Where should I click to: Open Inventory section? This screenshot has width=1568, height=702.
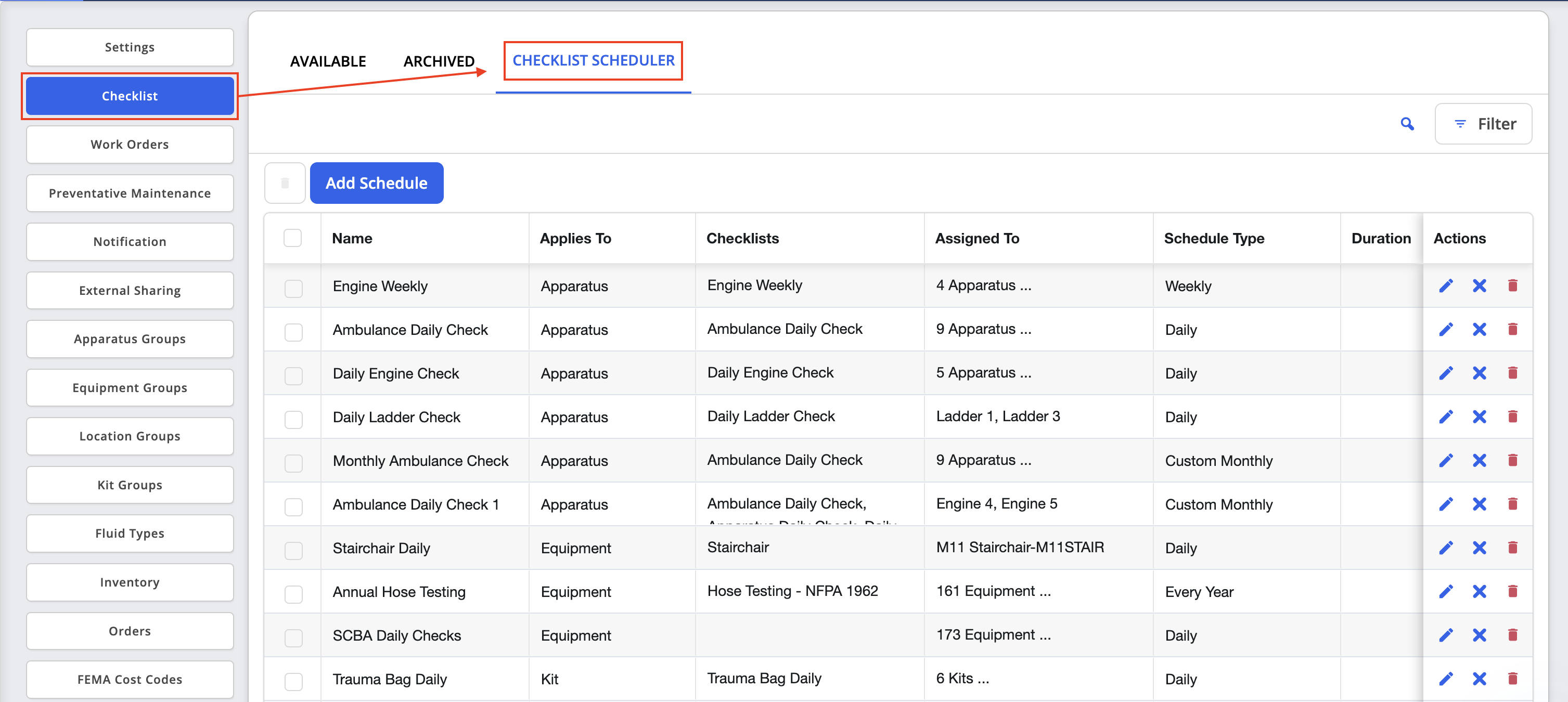pyautogui.click(x=130, y=583)
